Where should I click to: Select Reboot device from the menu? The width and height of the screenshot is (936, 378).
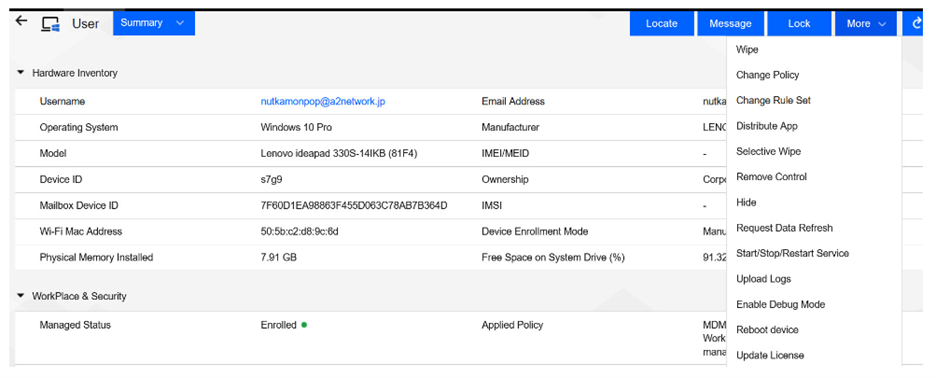tap(767, 330)
